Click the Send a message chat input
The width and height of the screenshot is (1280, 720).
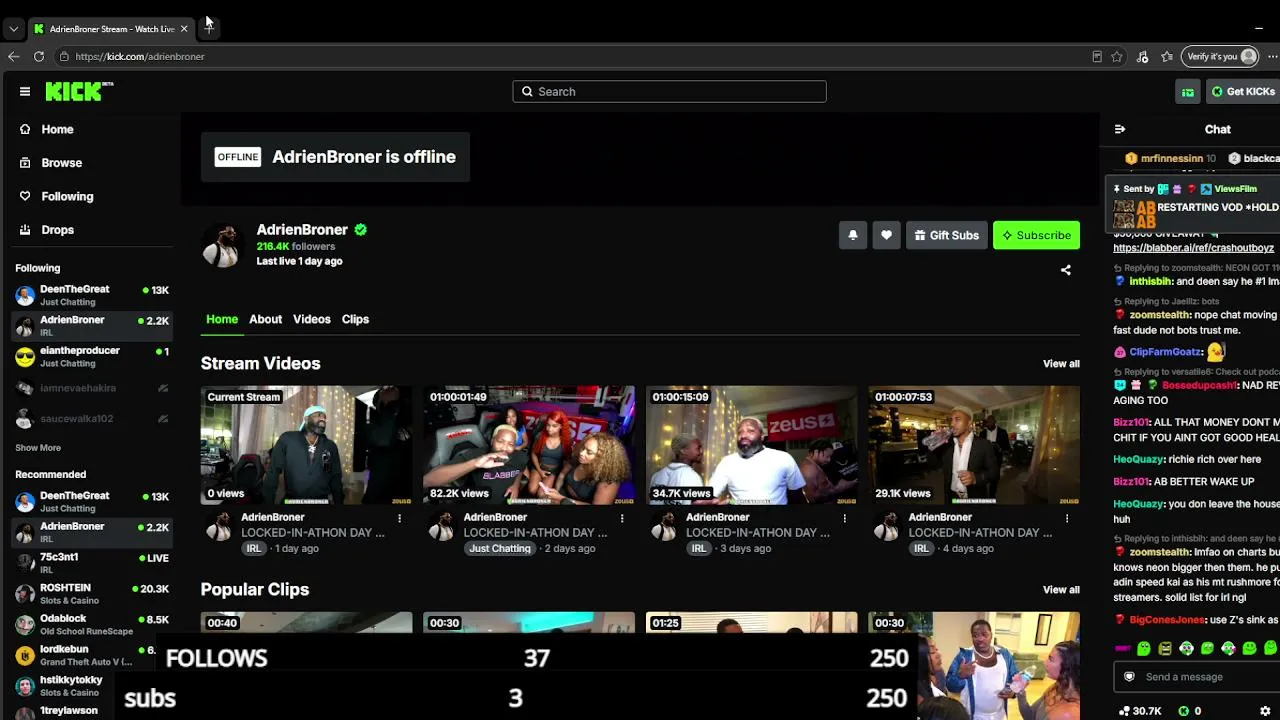tap(1198, 677)
